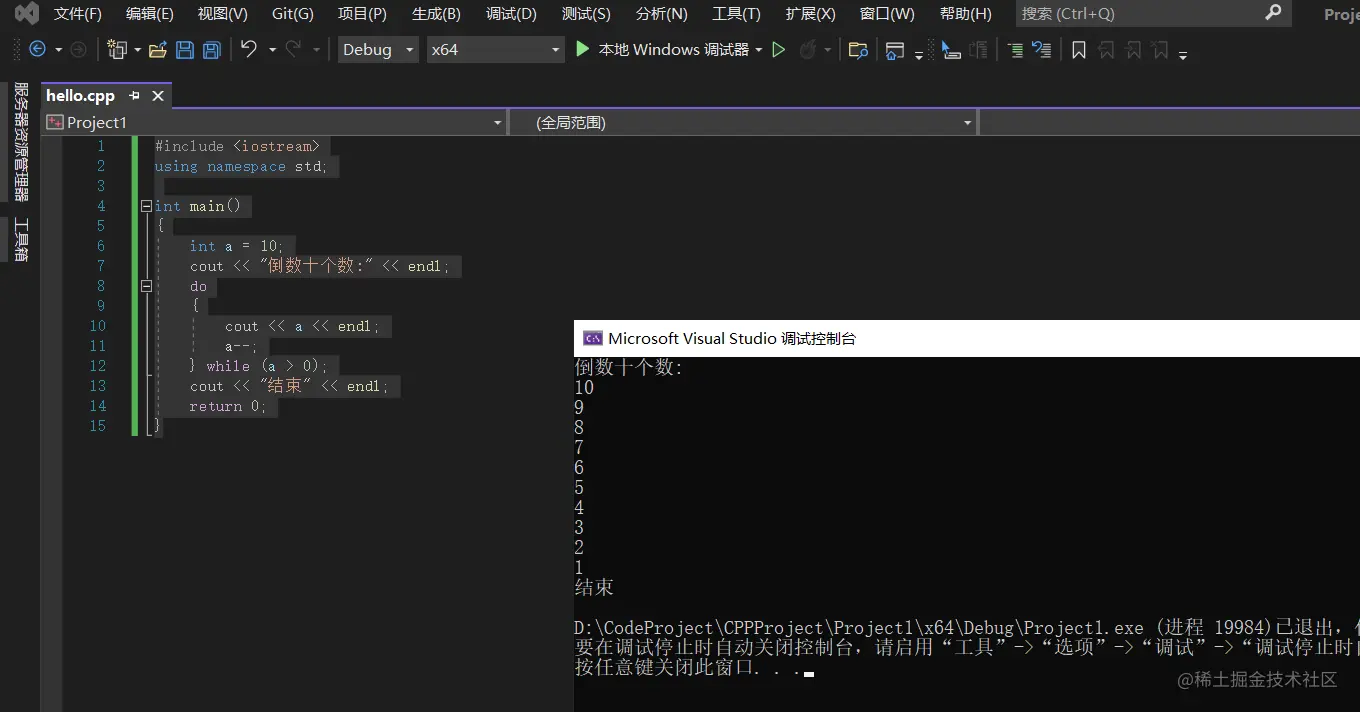Click the '结束' output line in console
Viewport: 1360px width, 712px height.
point(594,587)
